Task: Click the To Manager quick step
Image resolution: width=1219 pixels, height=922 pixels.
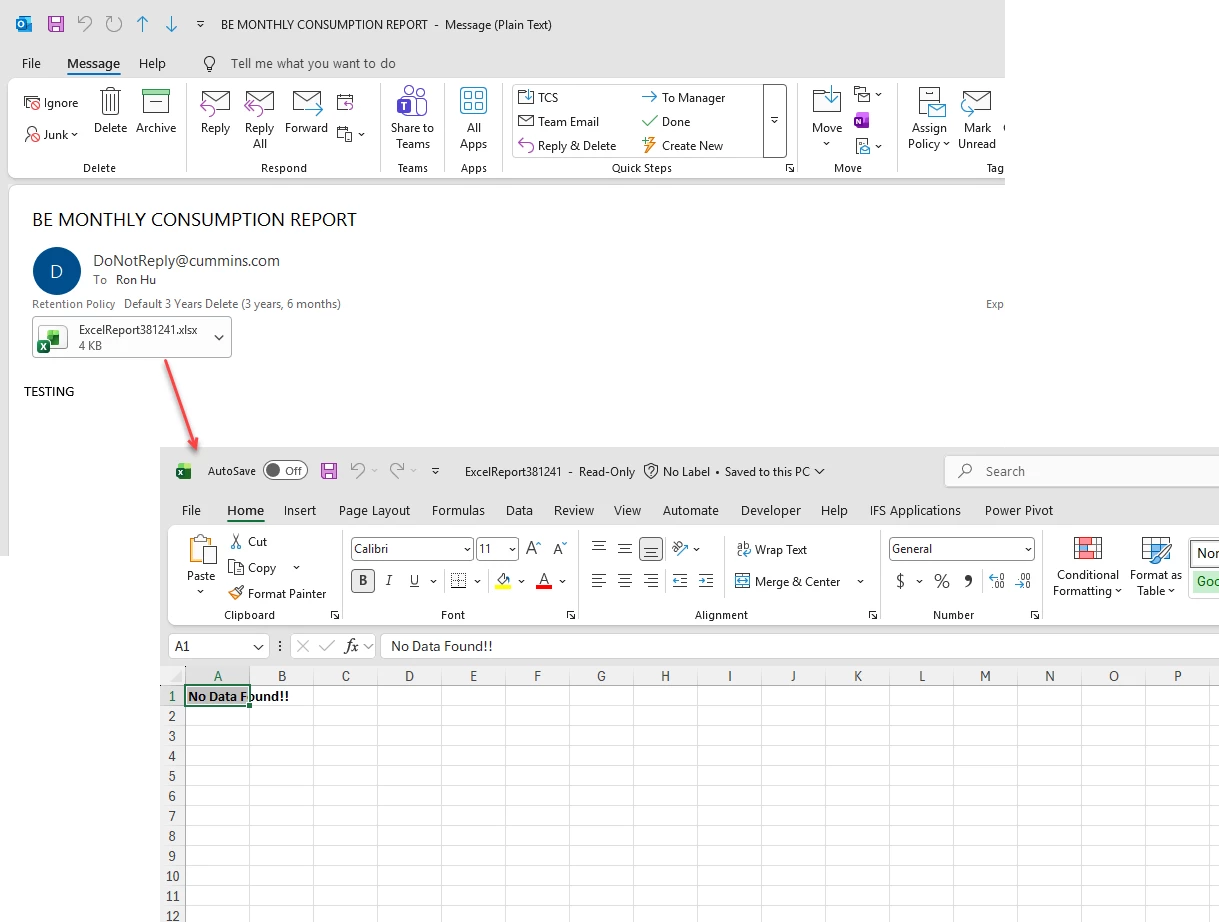Action: pyautogui.click(x=683, y=97)
